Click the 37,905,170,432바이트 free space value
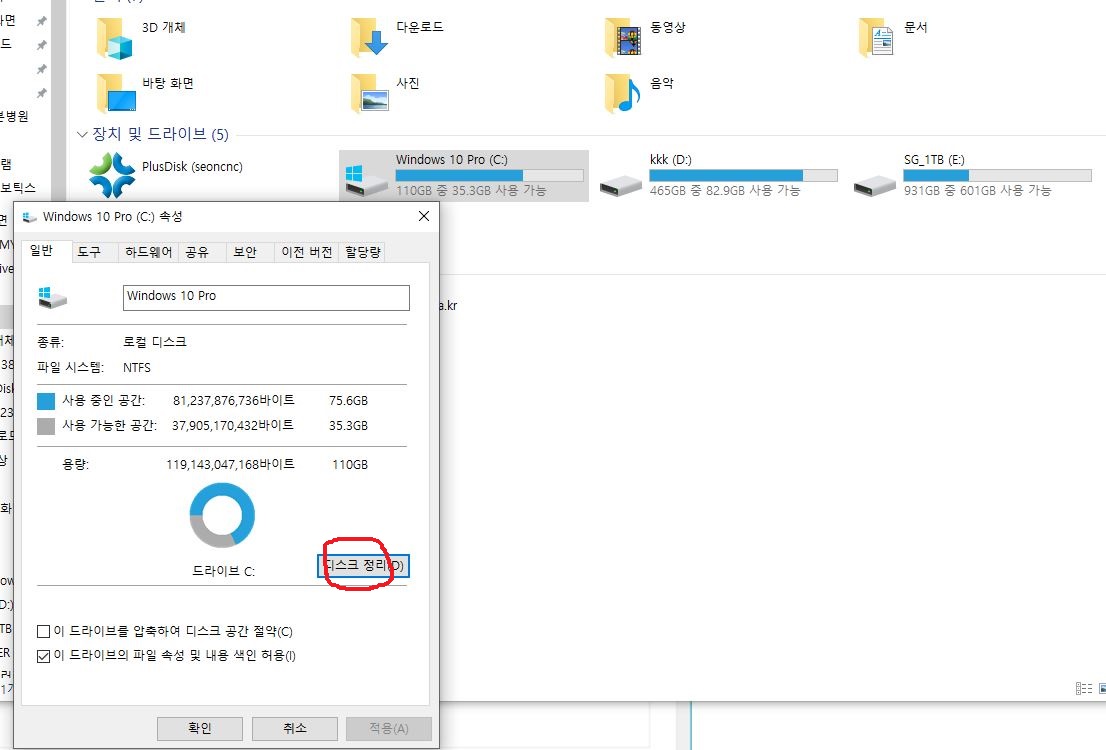The width and height of the screenshot is (1106, 750). tap(233, 425)
